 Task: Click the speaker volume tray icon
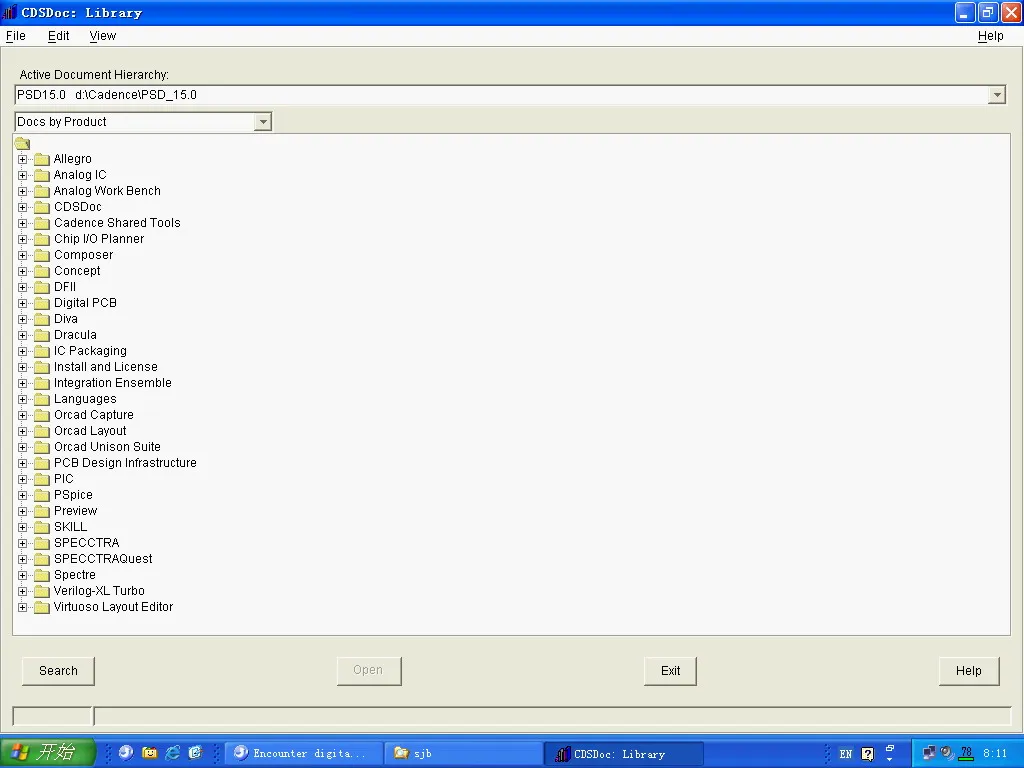point(947,753)
